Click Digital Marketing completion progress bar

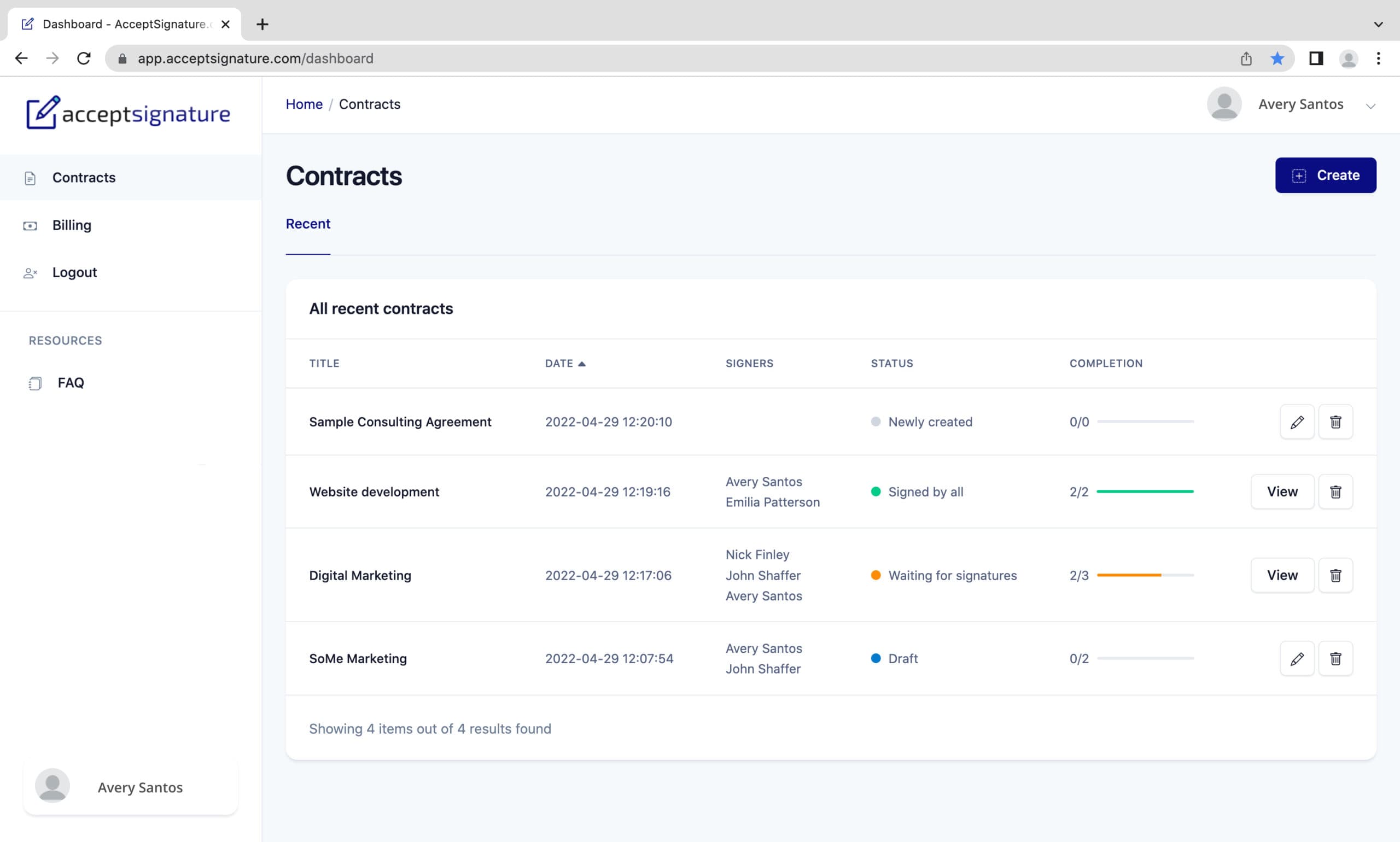click(x=1145, y=575)
